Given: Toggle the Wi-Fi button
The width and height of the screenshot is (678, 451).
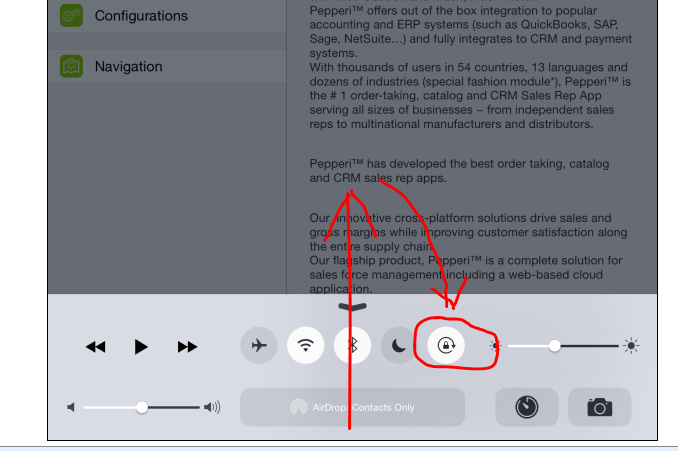Looking at the screenshot, I should tap(305, 345).
